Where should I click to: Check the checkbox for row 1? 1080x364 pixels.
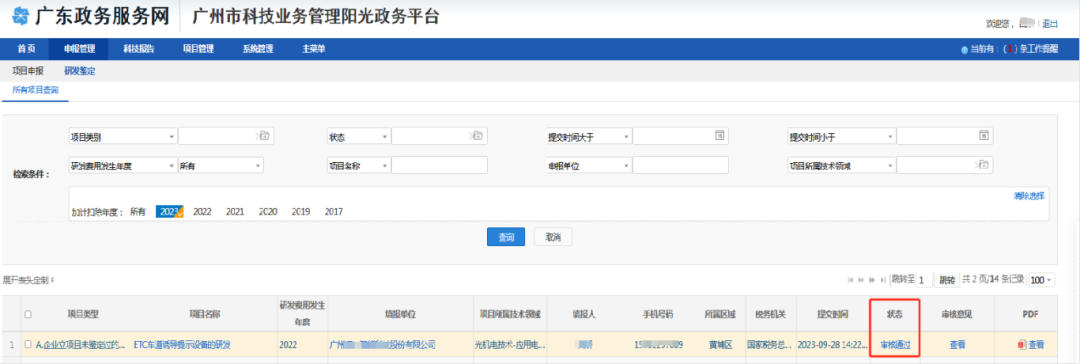[28, 344]
